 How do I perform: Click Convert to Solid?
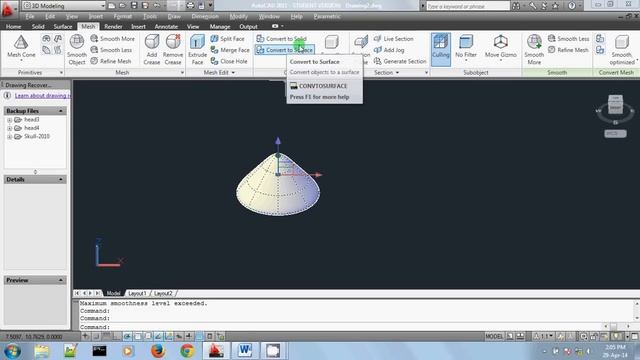tap(281, 39)
